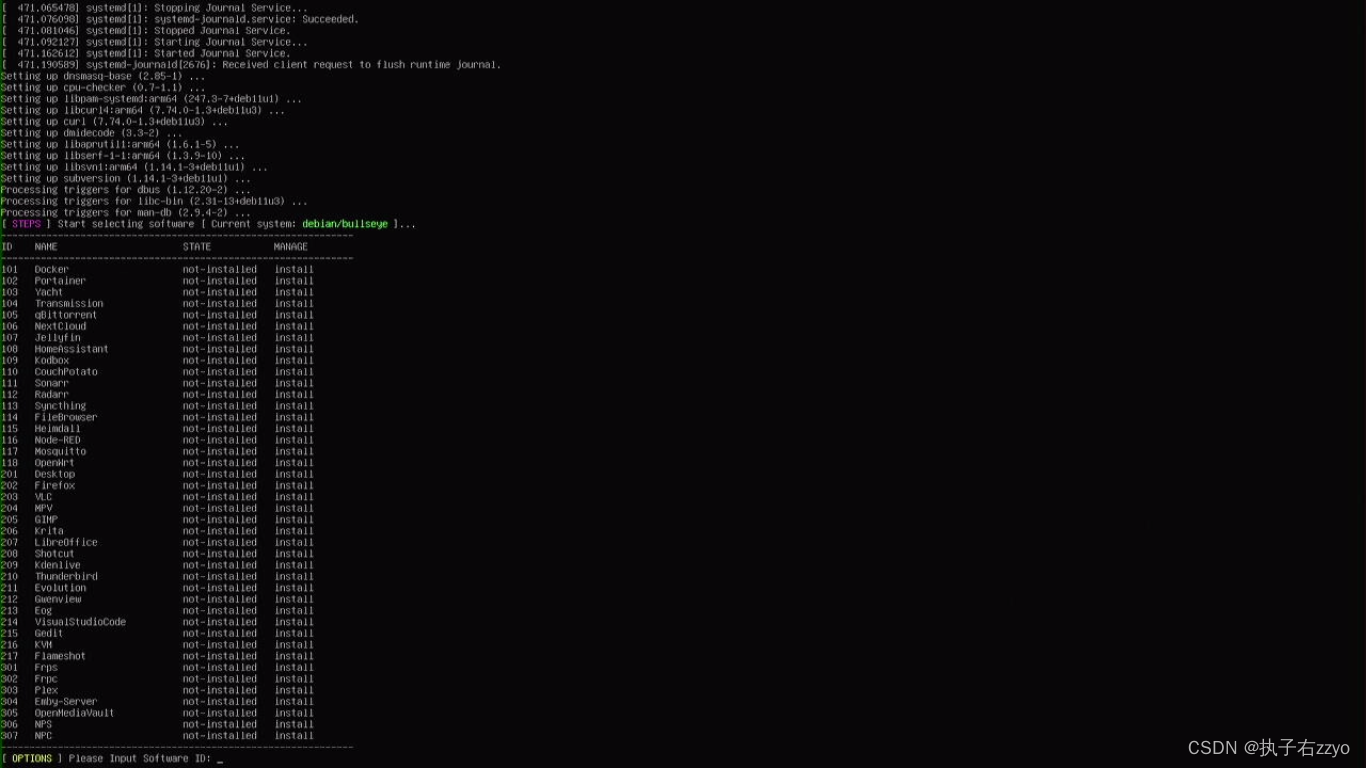Viewport: 1366px width, 768px height.
Task: Click the KVM entry
Action: coord(44,645)
